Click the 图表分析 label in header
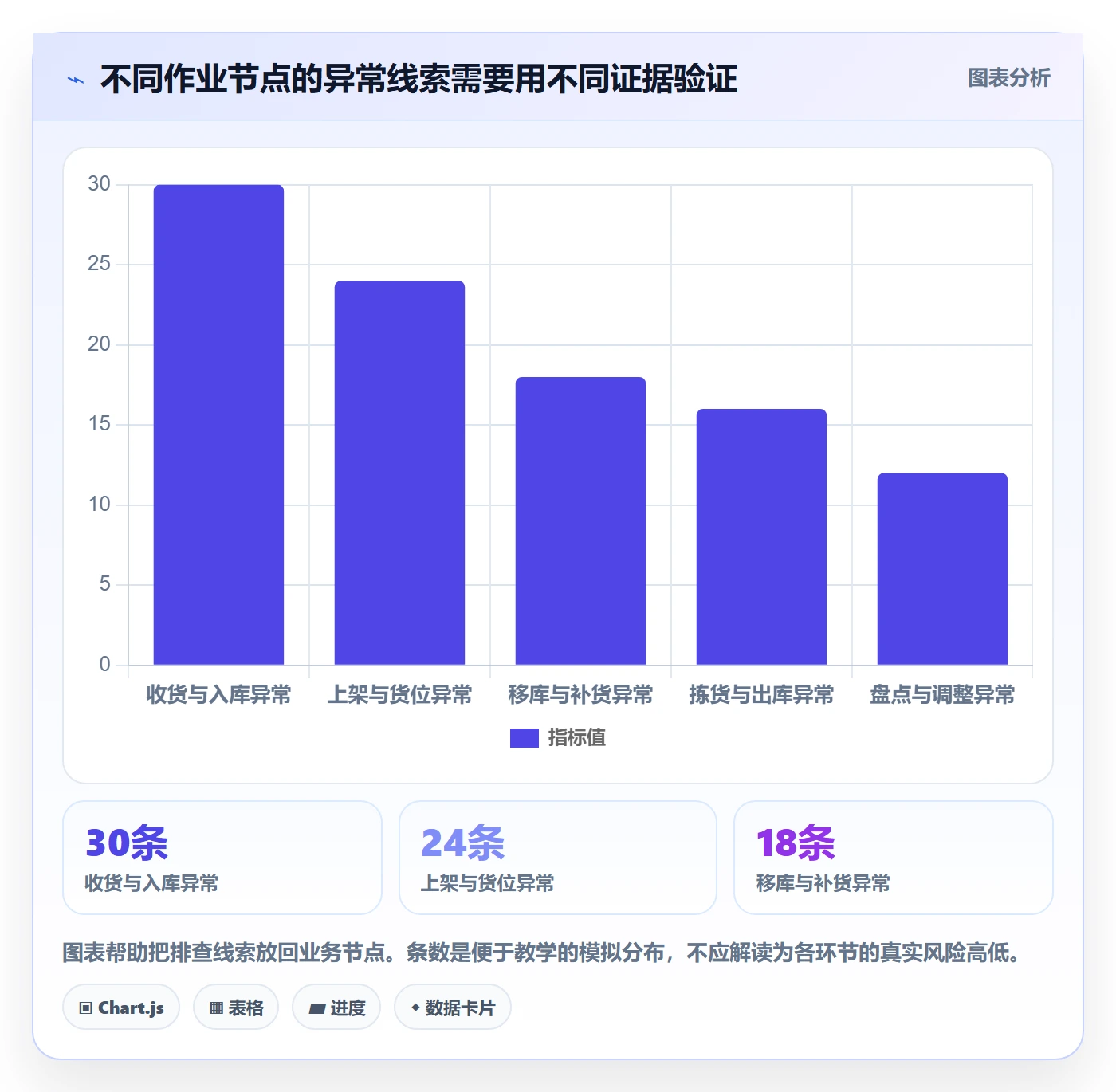The width and height of the screenshot is (1116, 1092). point(1008,78)
